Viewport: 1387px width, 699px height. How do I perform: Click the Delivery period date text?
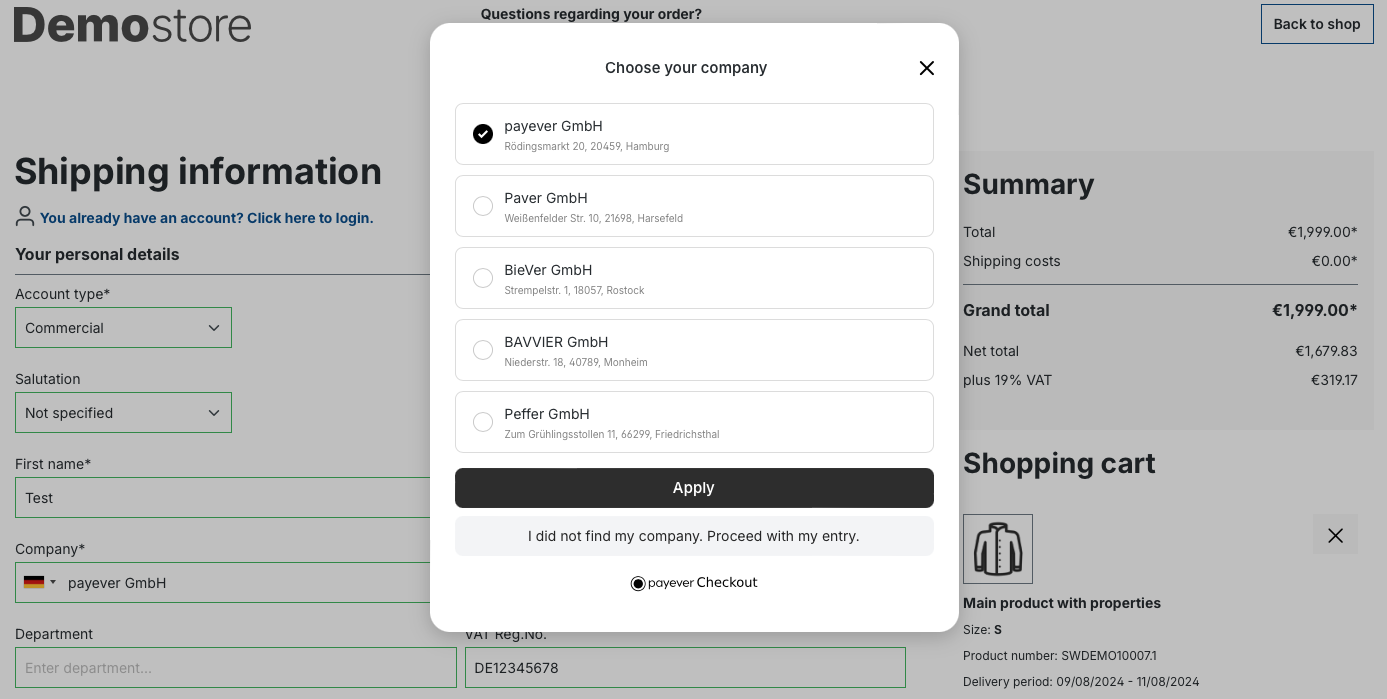coord(1081,682)
